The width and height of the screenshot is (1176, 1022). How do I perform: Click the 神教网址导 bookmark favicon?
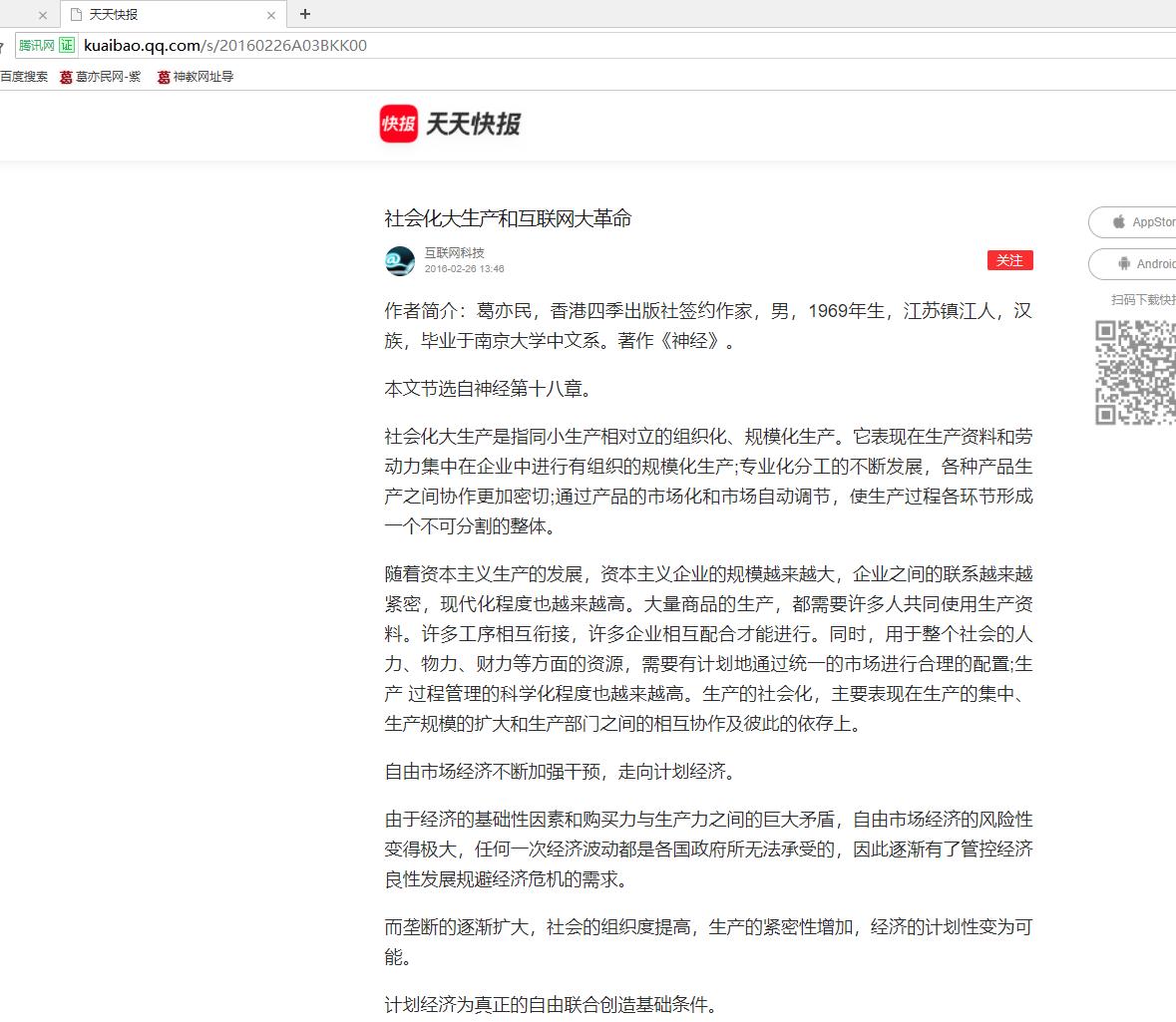click(164, 77)
